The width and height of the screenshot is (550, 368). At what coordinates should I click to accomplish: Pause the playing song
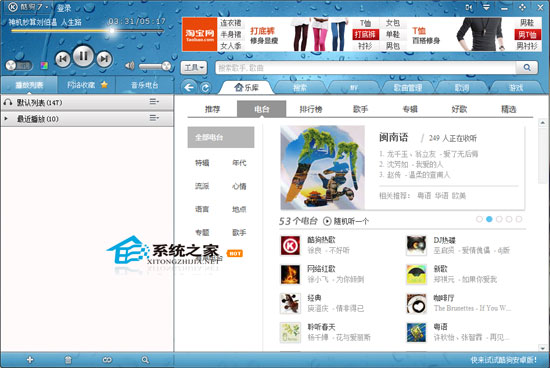[x=83, y=56]
